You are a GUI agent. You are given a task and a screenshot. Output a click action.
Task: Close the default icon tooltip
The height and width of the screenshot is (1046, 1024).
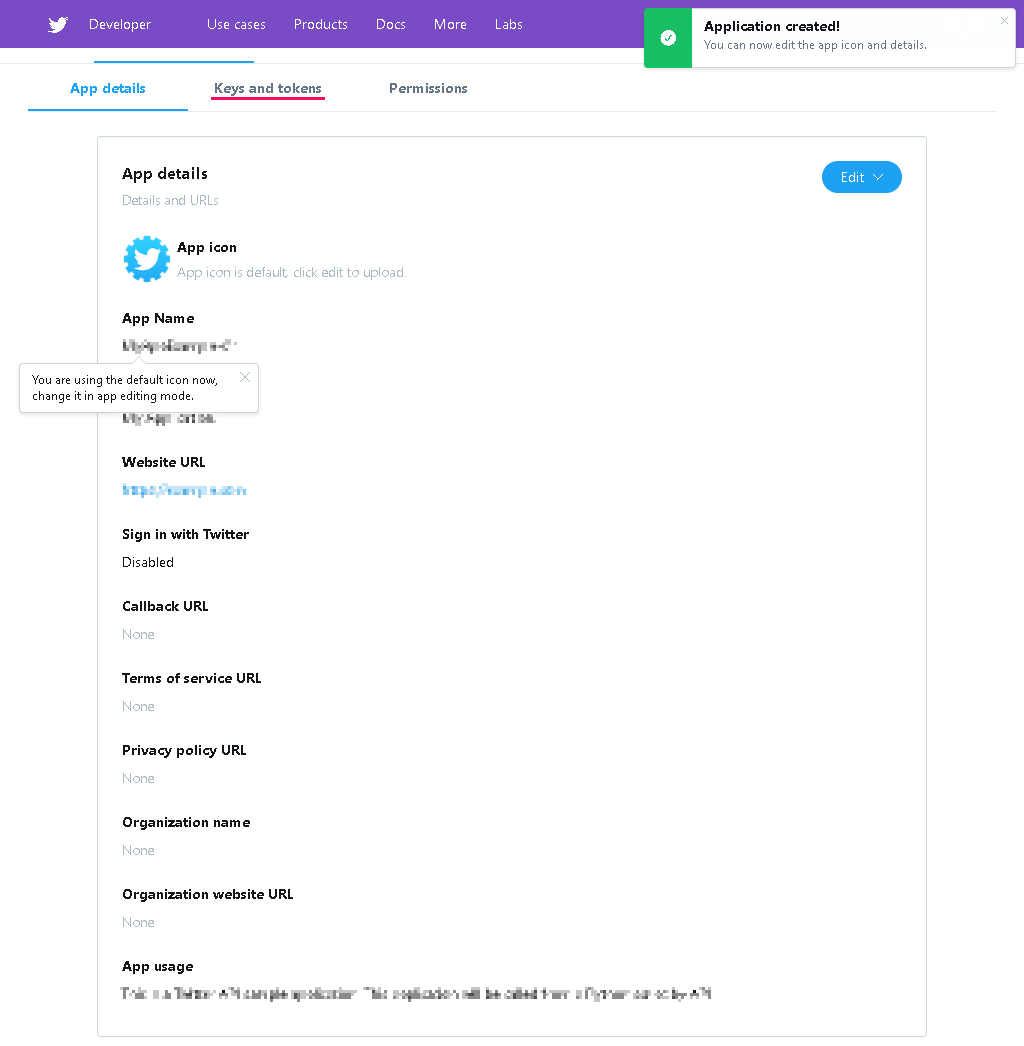point(245,378)
